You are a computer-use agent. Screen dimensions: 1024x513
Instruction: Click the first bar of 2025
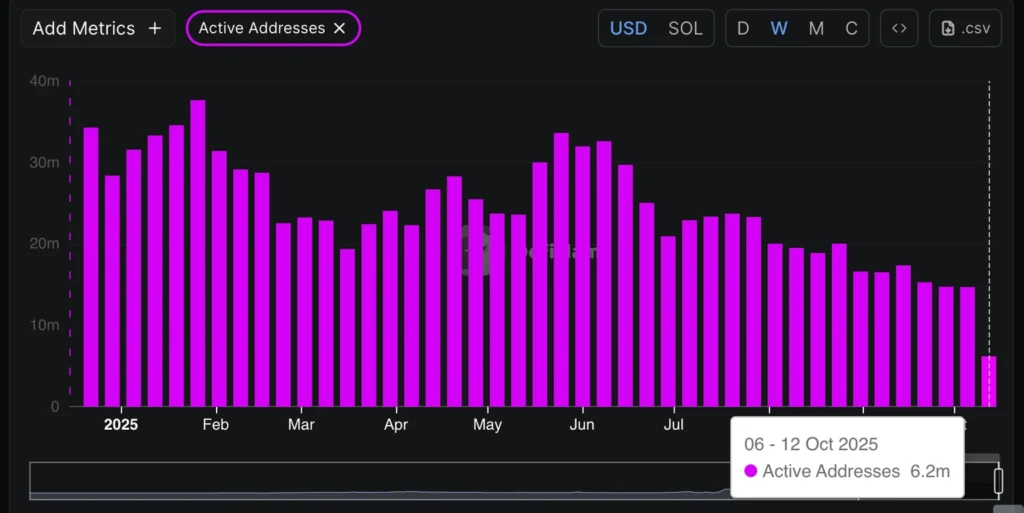coord(91,267)
